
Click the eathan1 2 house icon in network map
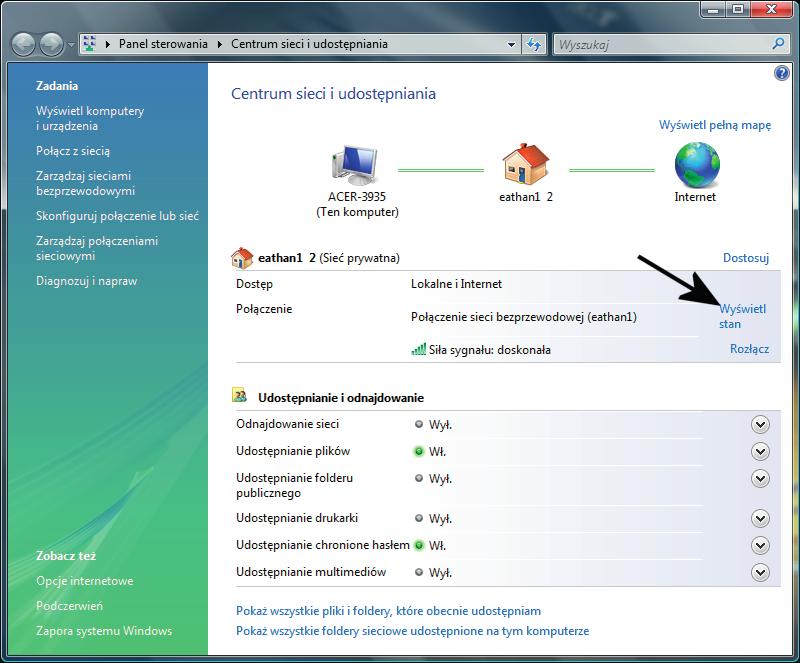(x=526, y=164)
